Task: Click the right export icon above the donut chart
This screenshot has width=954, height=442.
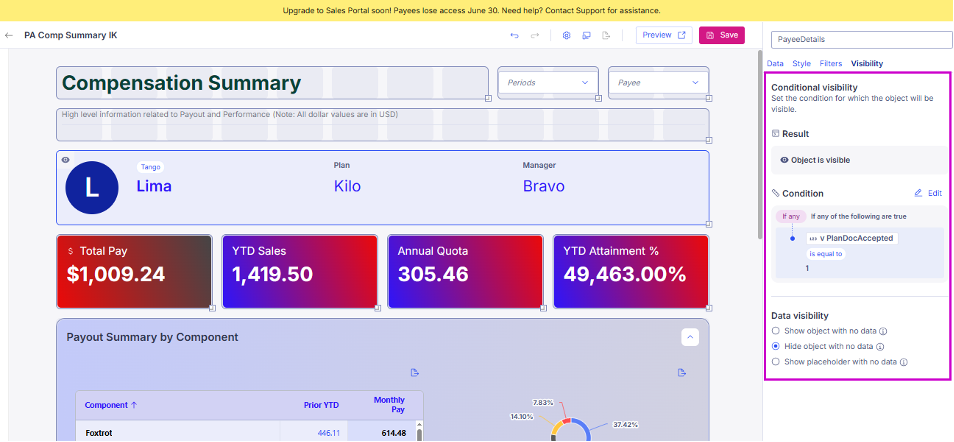Action: (x=681, y=373)
